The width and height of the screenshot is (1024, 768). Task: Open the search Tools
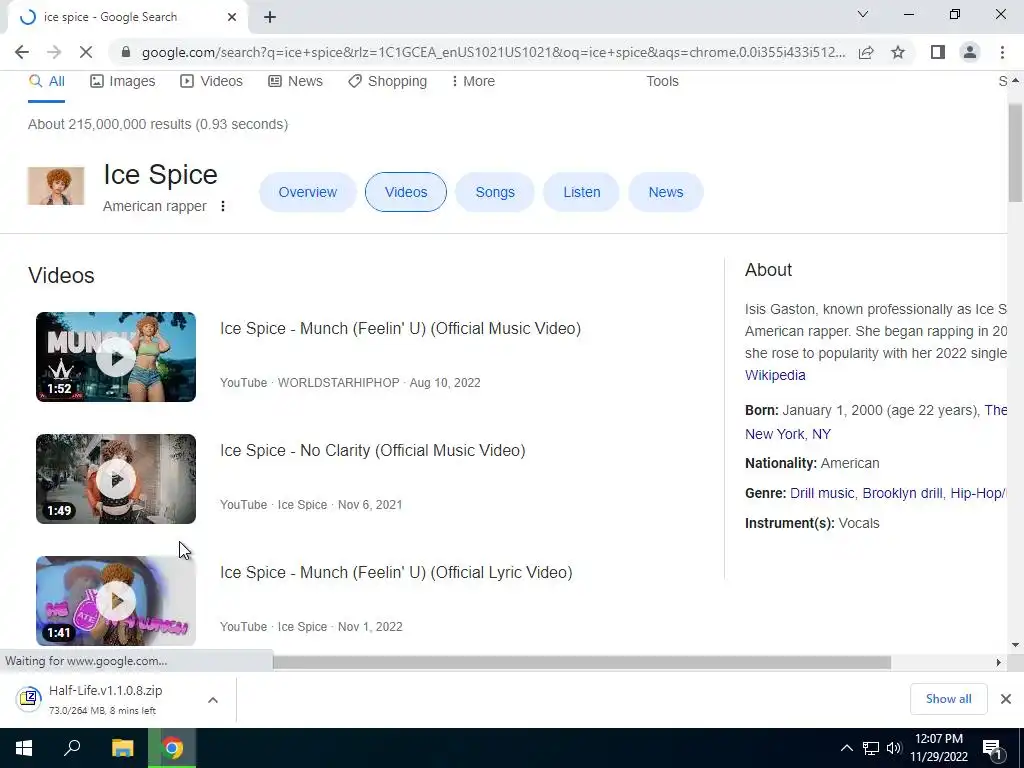click(x=662, y=81)
